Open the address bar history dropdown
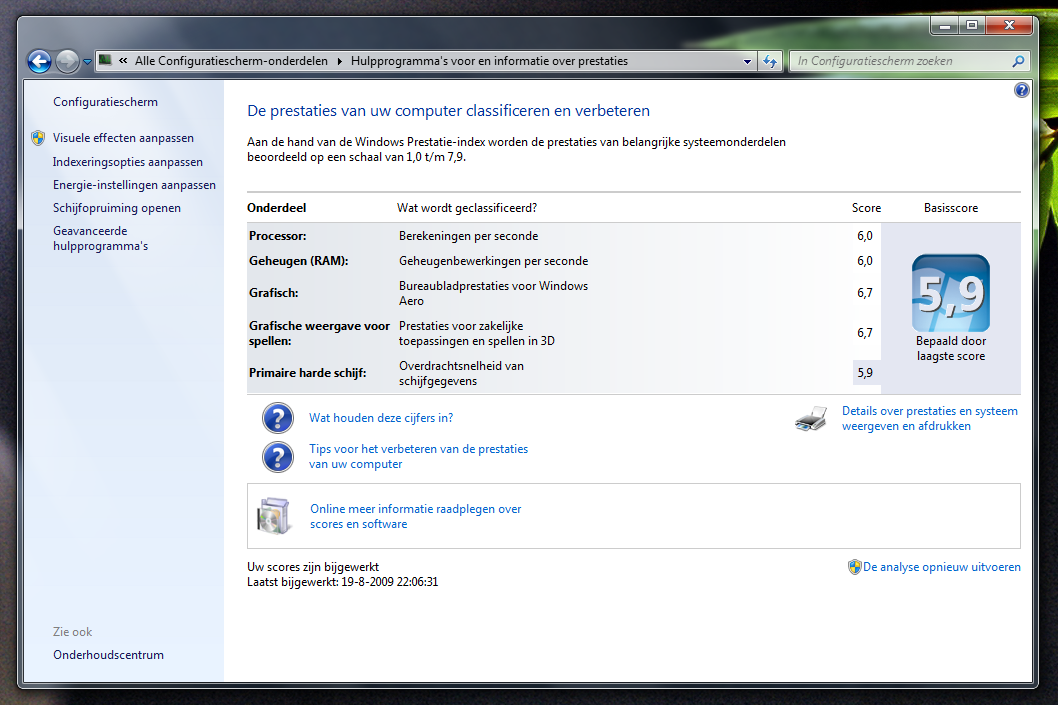The image size is (1058, 705). pos(747,61)
